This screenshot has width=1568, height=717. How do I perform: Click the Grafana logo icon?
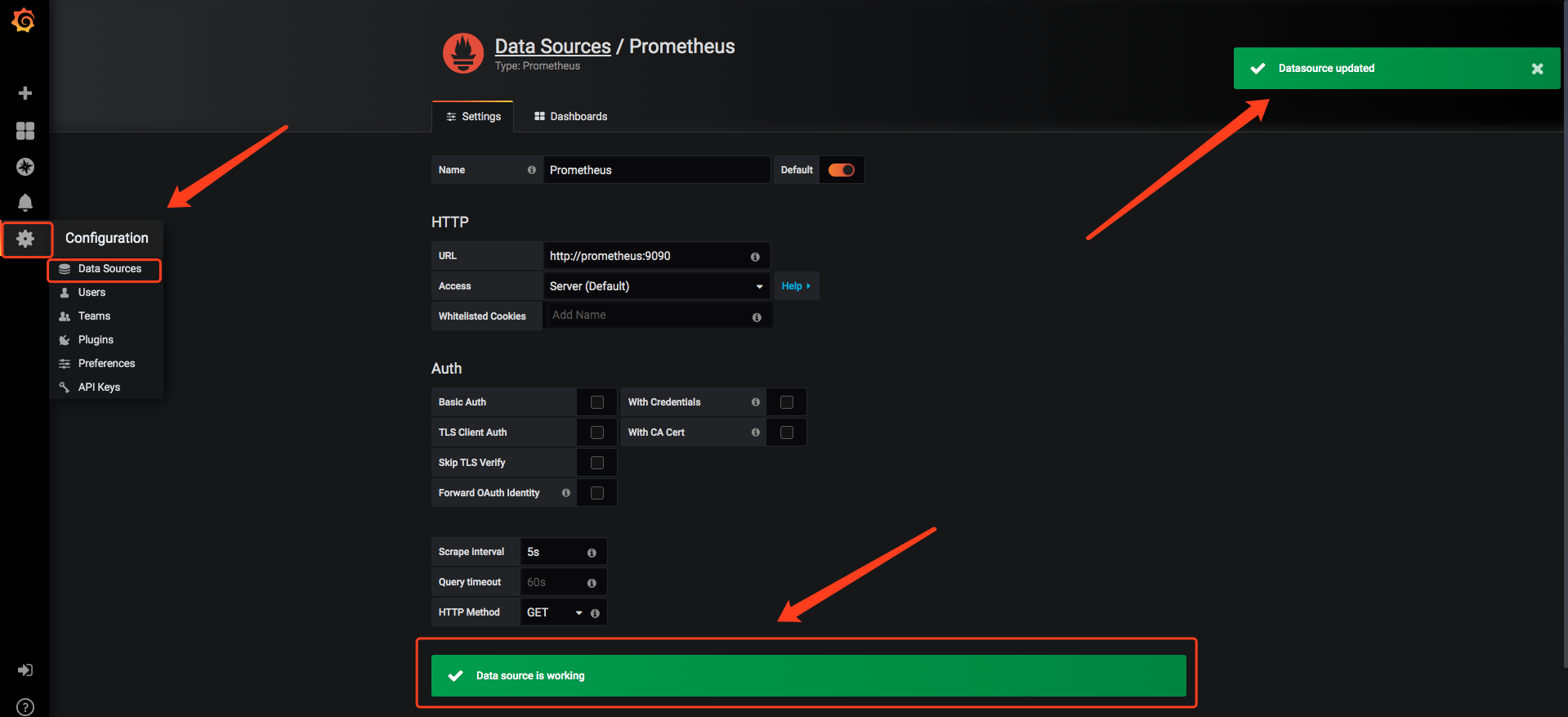24,20
